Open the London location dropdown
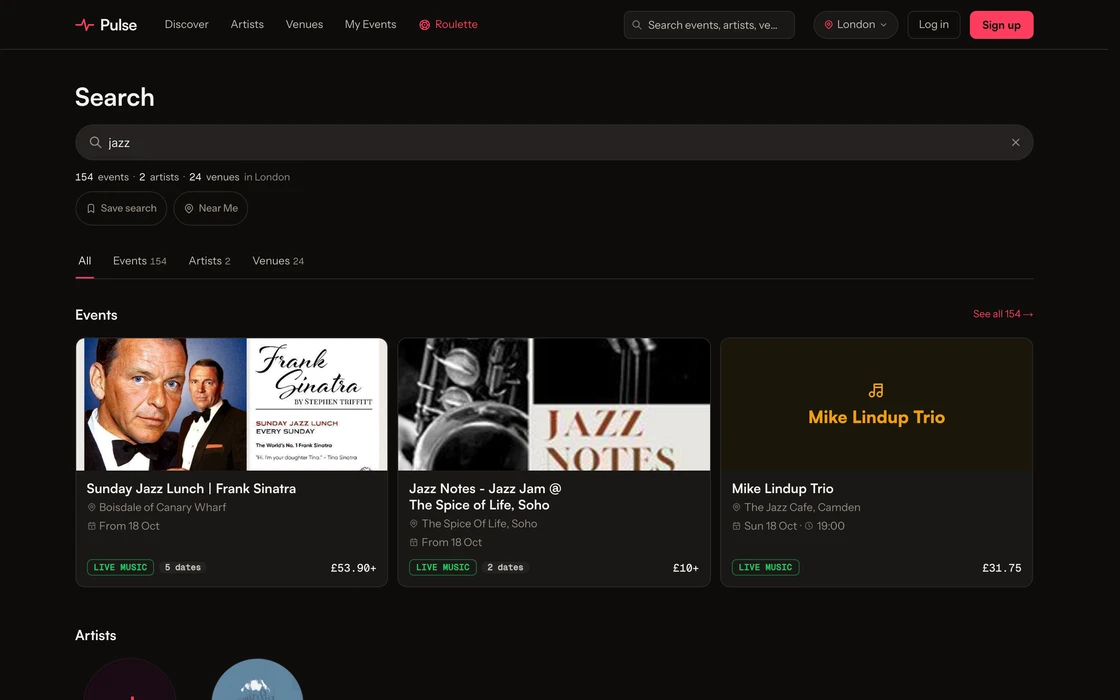The image size is (1120, 700). pos(855,25)
